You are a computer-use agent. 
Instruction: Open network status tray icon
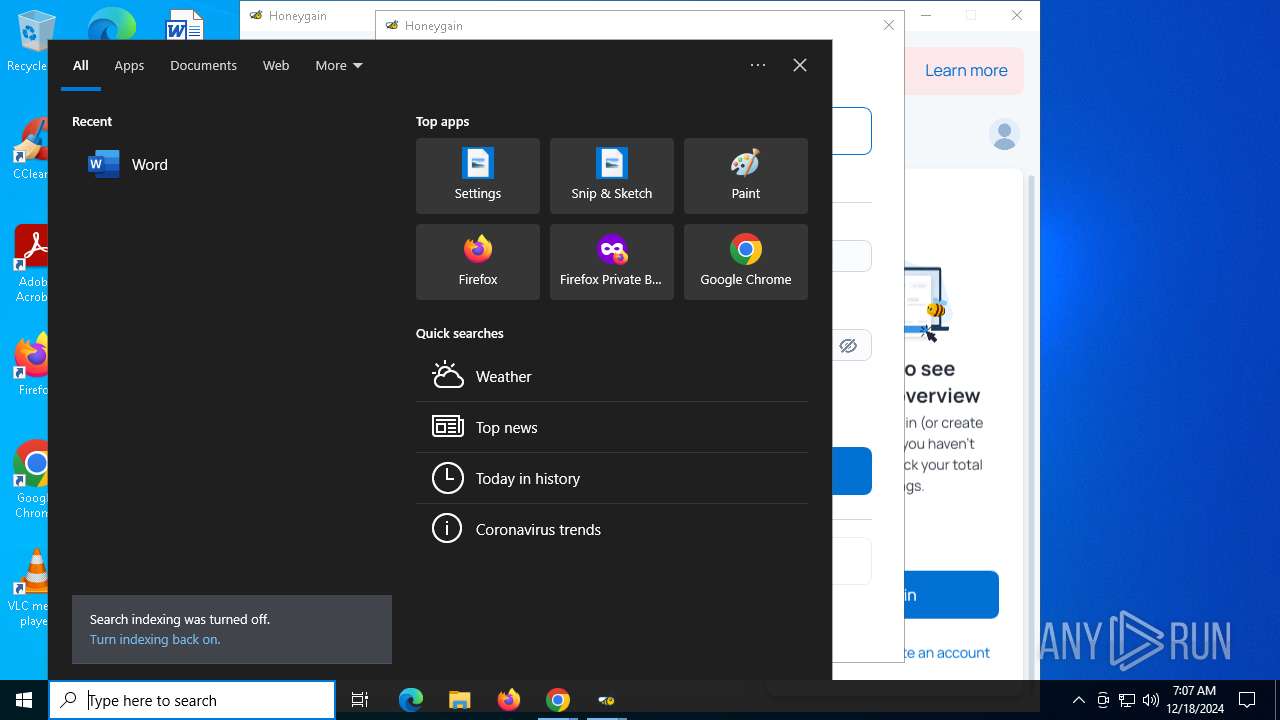pos(1127,700)
